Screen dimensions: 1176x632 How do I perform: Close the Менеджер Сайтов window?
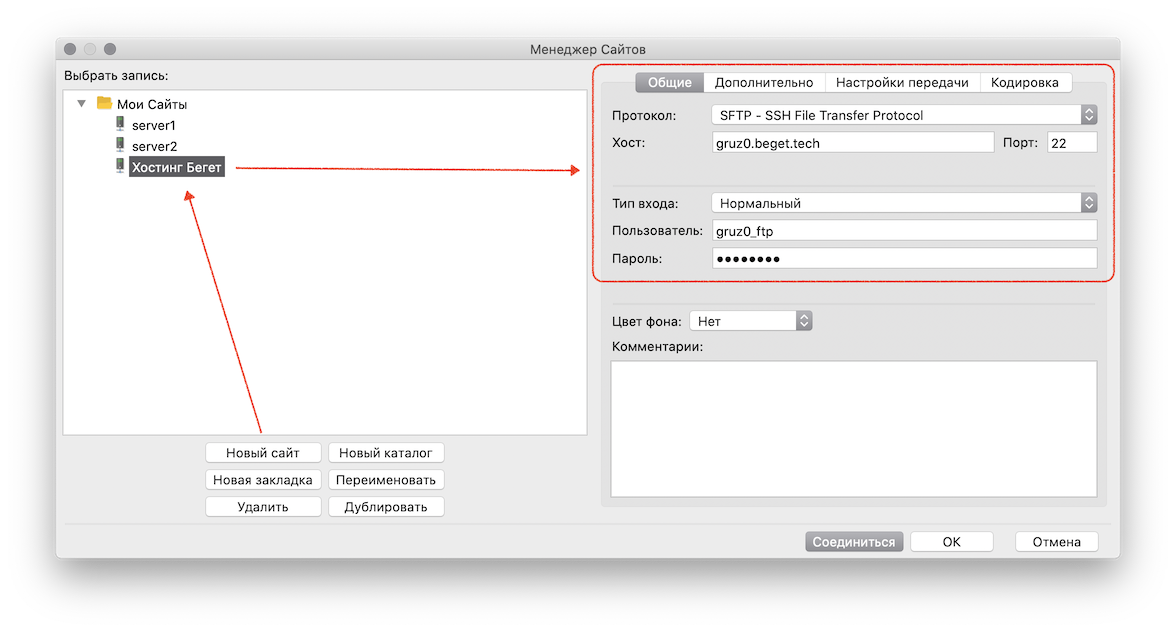70,49
